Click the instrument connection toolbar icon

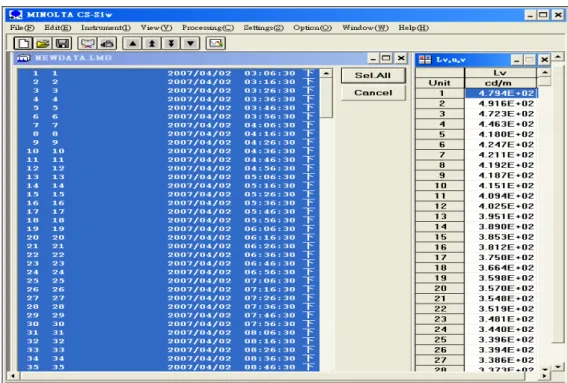pos(107,43)
